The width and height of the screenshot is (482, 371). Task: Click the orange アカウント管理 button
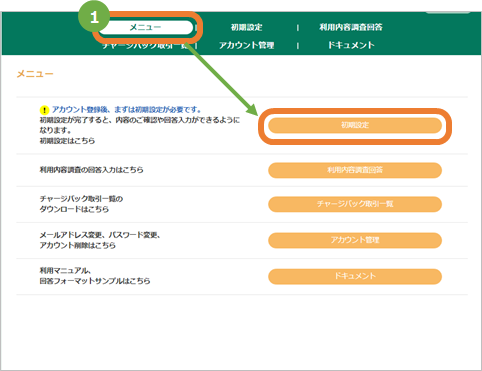coord(355,240)
